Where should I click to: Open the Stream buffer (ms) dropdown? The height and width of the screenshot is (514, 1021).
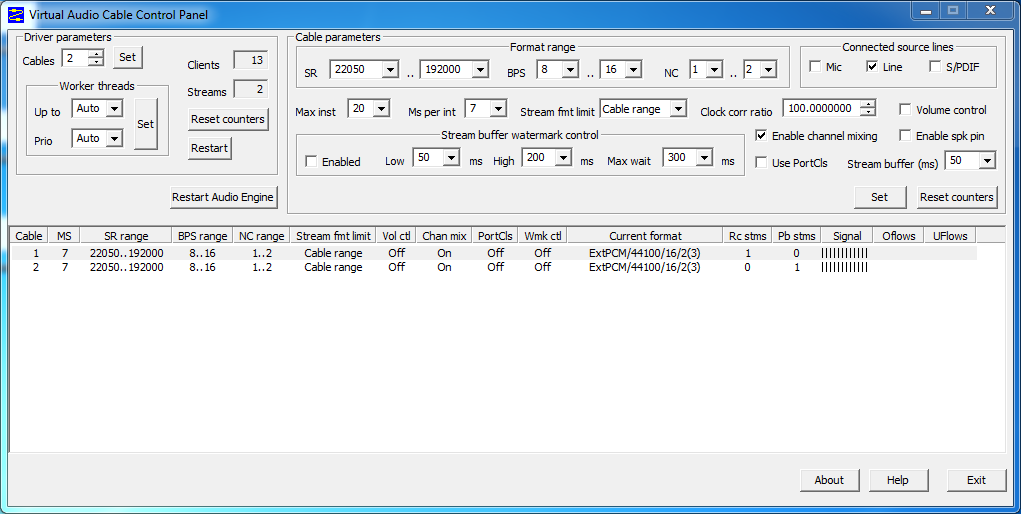(x=987, y=160)
